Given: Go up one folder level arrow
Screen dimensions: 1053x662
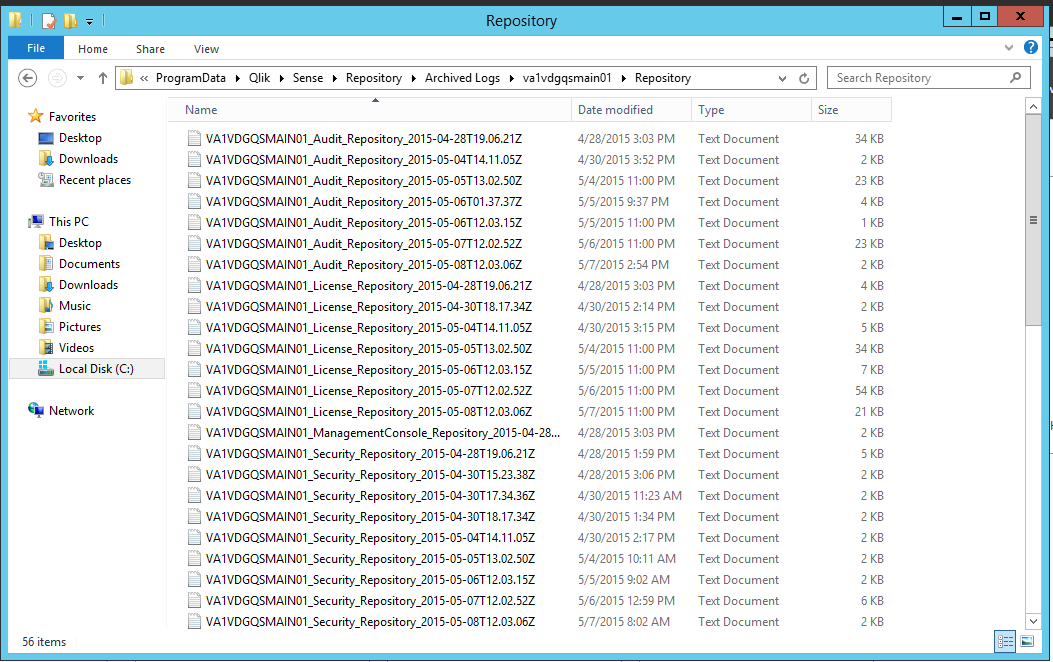Looking at the screenshot, I should (103, 78).
